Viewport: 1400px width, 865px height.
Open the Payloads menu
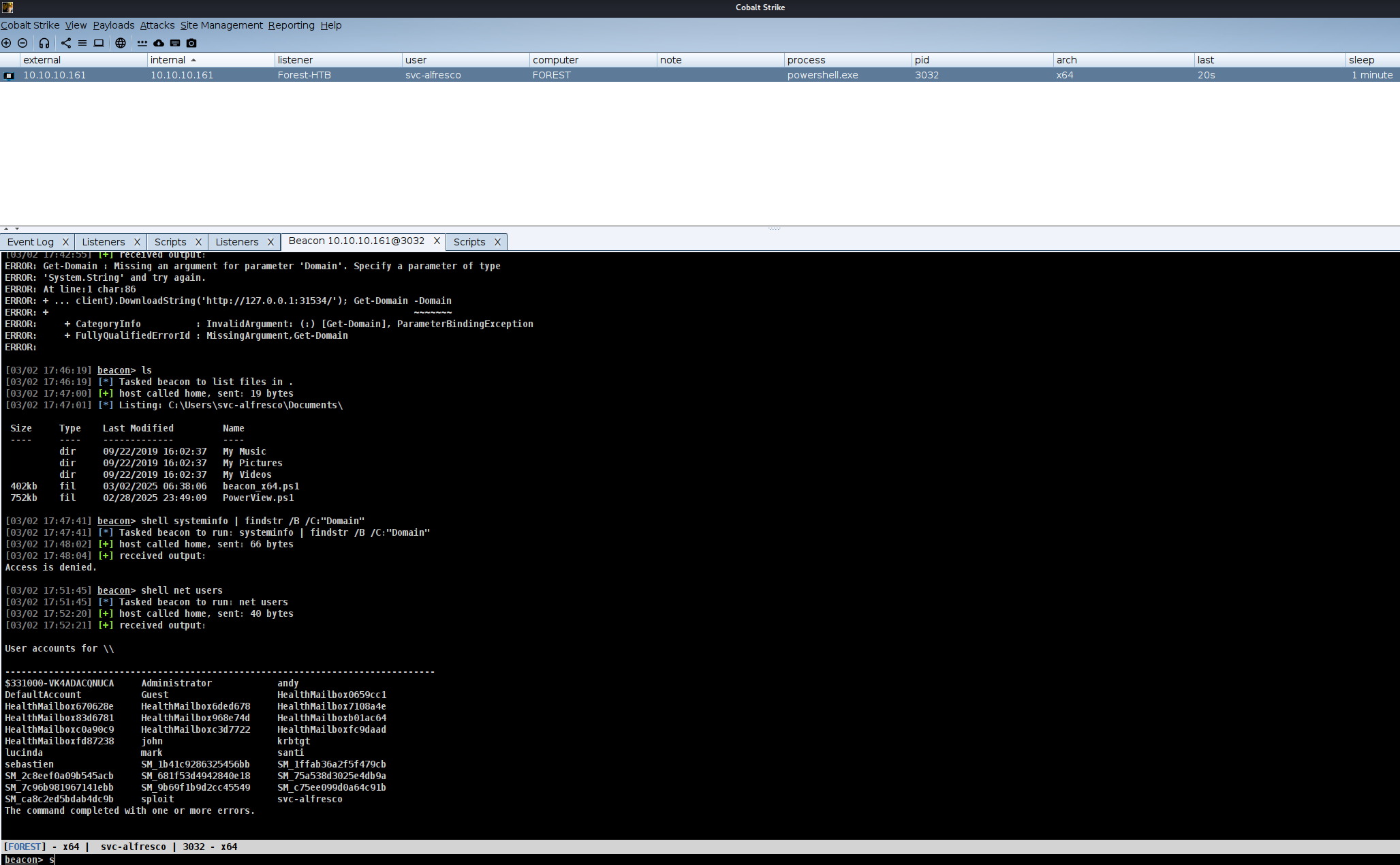click(x=114, y=25)
